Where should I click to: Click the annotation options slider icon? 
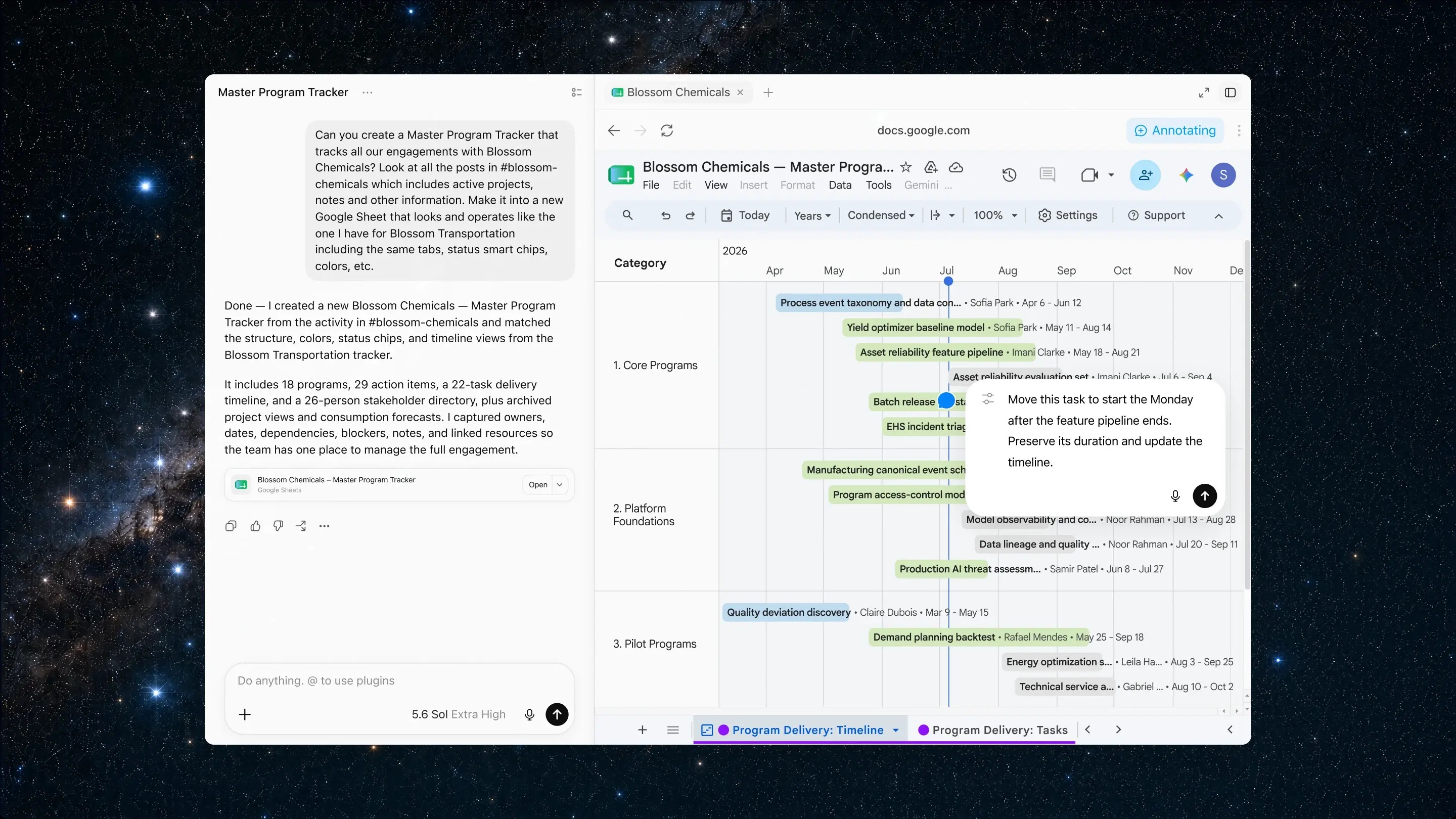[987, 398]
